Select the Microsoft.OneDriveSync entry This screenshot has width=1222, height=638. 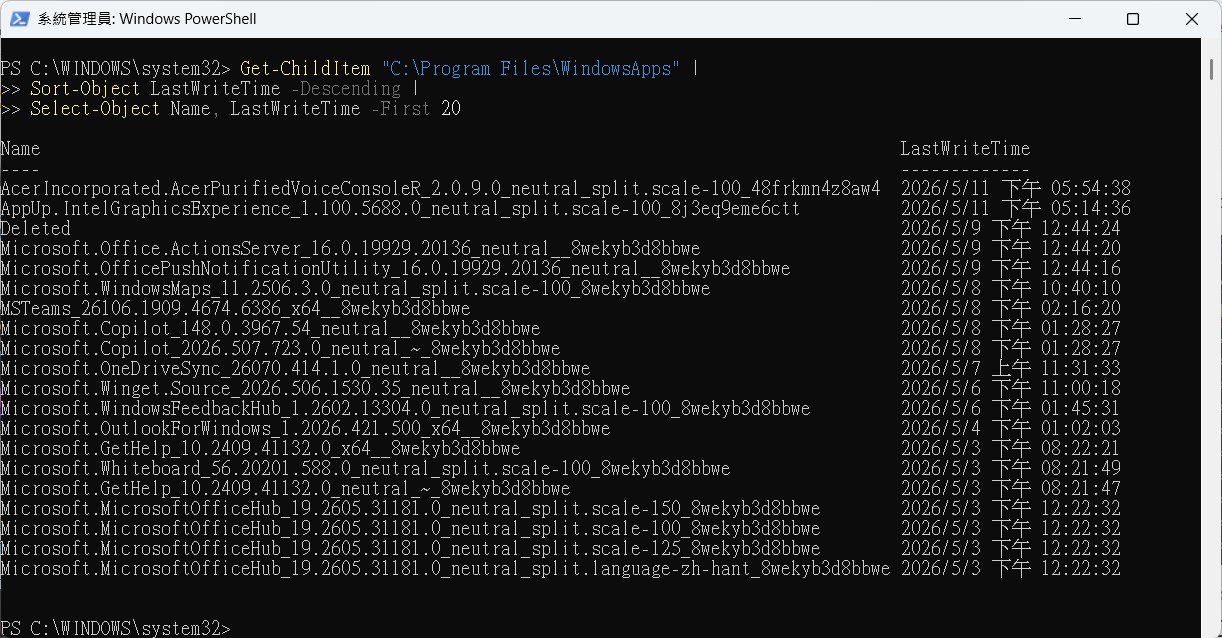pos(295,368)
